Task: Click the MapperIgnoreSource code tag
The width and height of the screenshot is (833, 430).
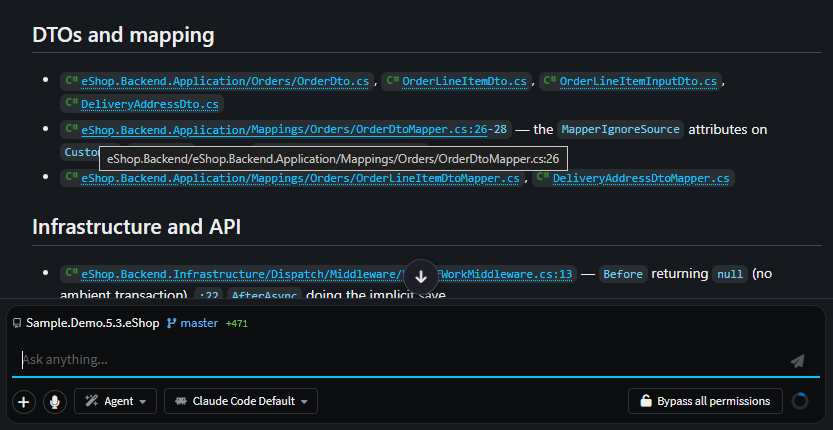Action: [620, 130]
